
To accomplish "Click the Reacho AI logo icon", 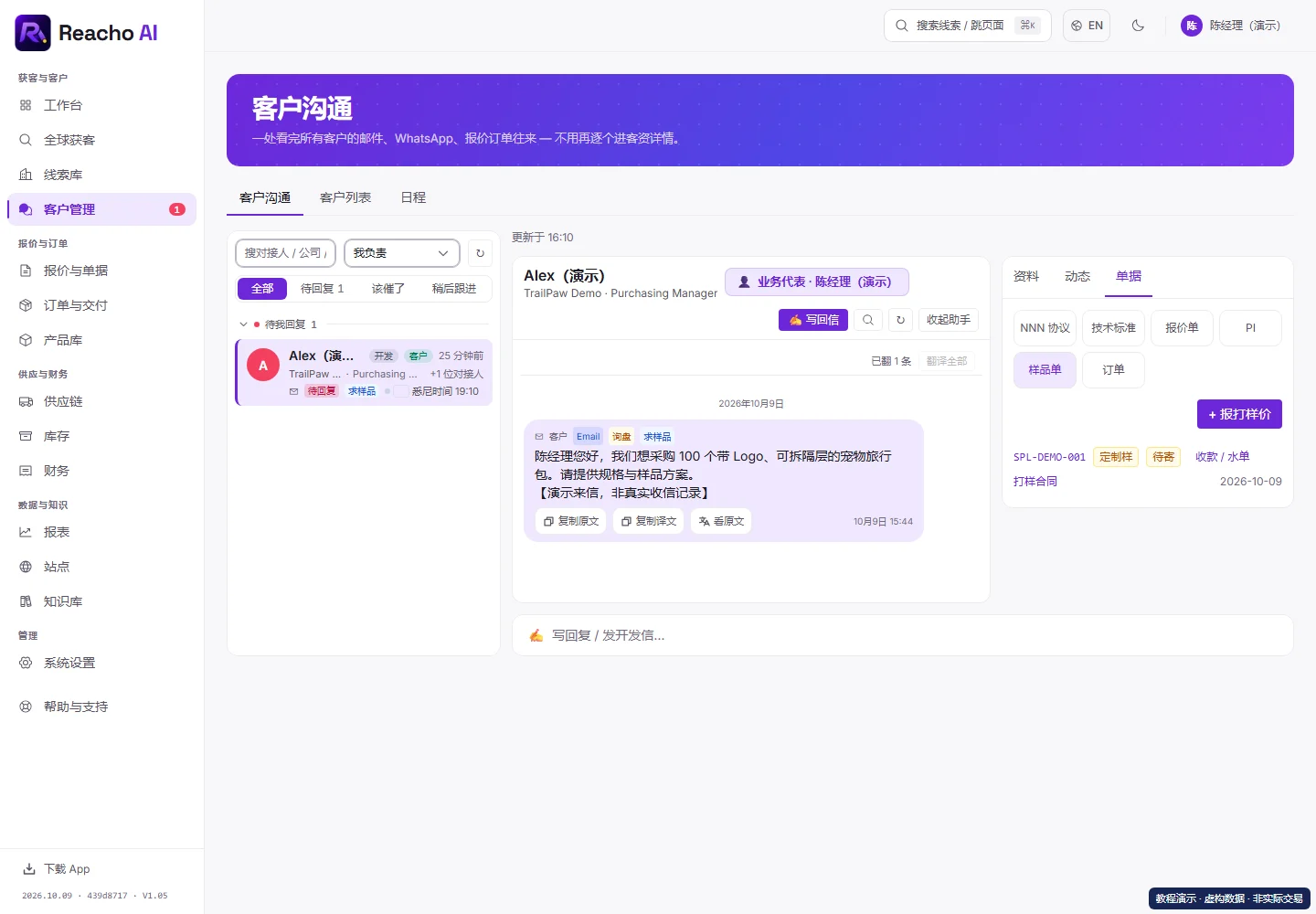I will (33, 33).
